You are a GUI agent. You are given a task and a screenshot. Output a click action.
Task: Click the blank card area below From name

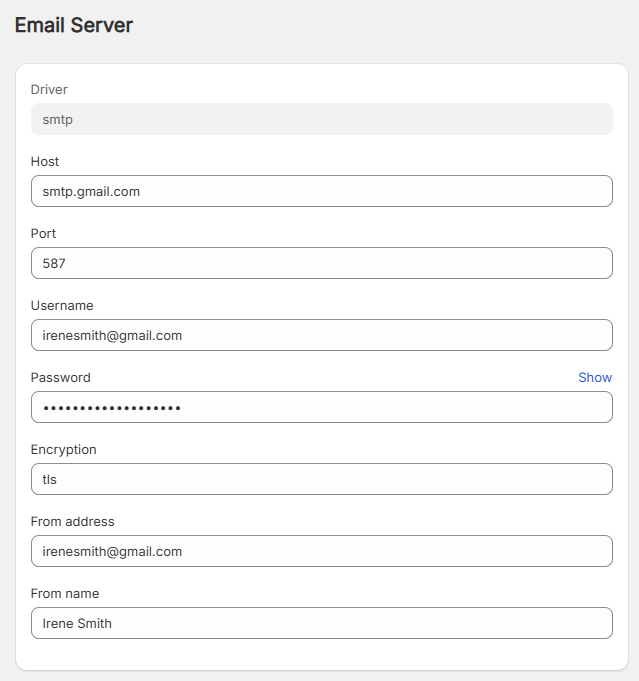point(321,654)
